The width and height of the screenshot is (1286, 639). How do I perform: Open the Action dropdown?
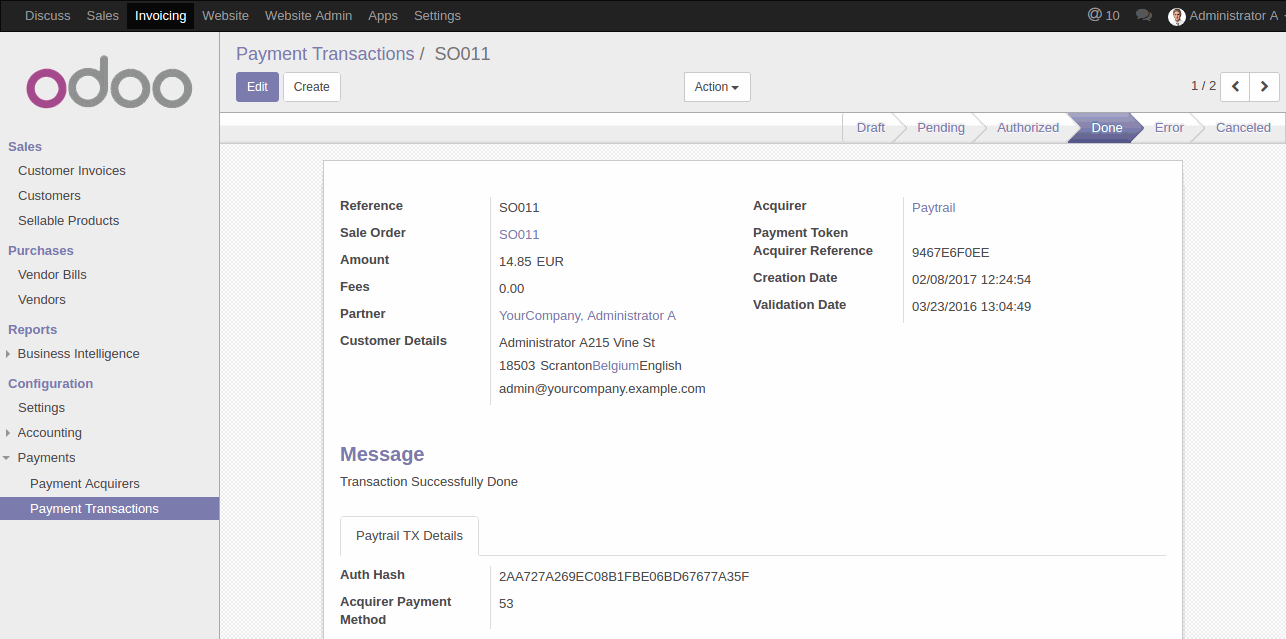717,87
